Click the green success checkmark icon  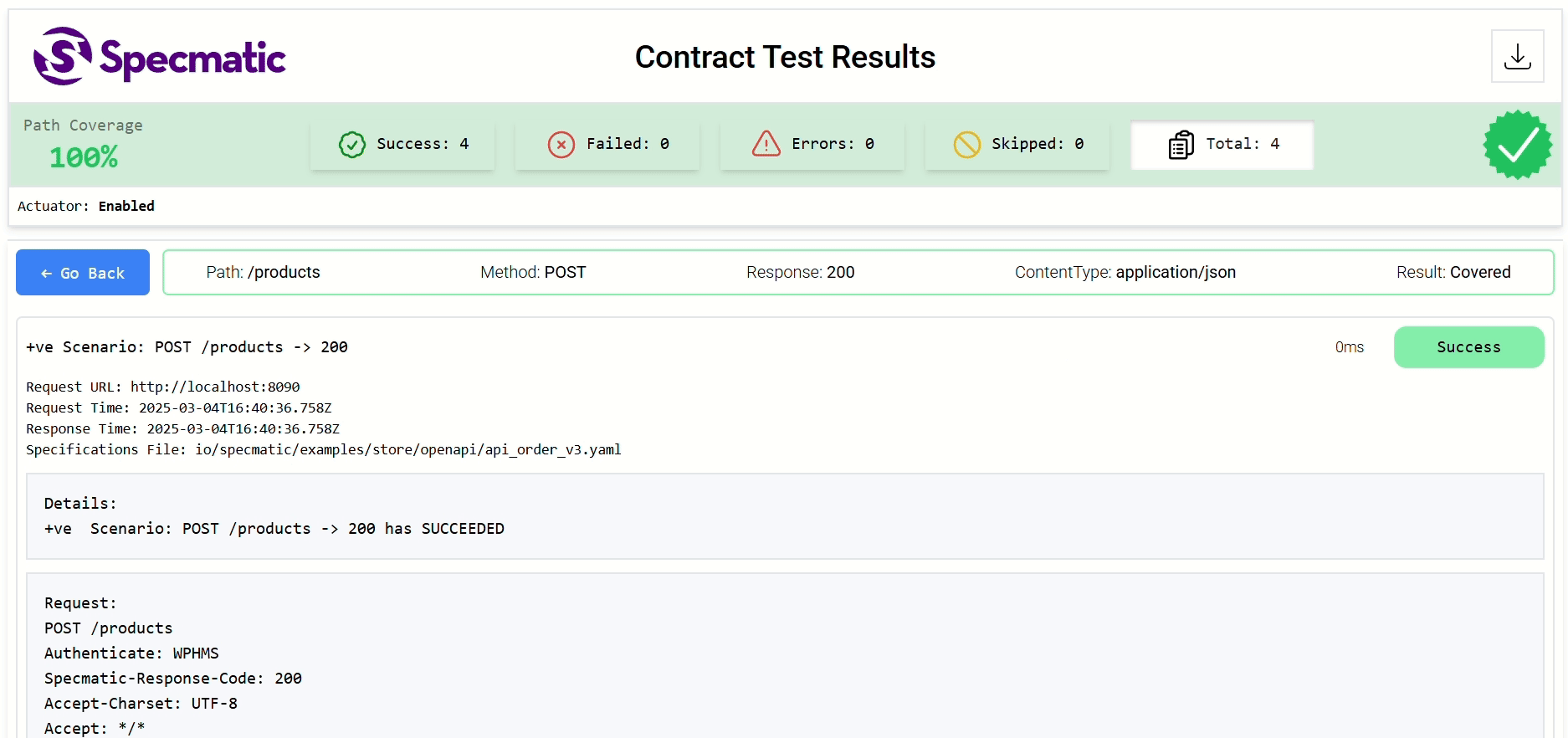point(352,145)
